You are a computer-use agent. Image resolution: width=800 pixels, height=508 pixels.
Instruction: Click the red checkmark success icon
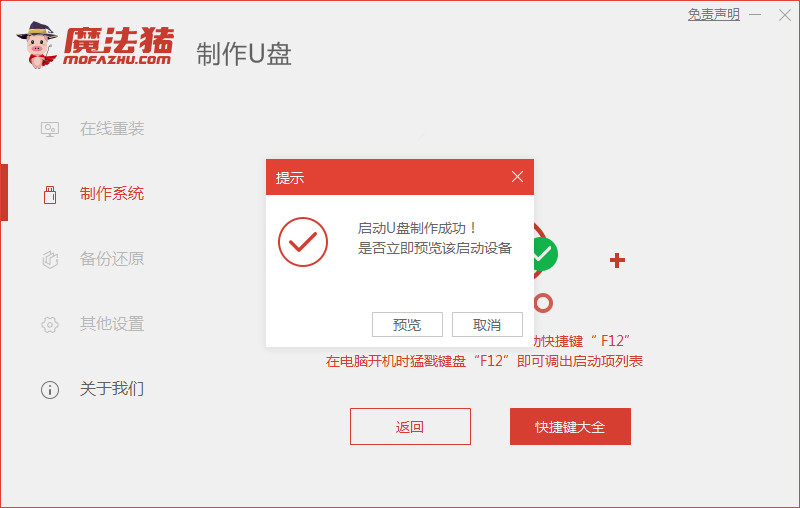303,242
